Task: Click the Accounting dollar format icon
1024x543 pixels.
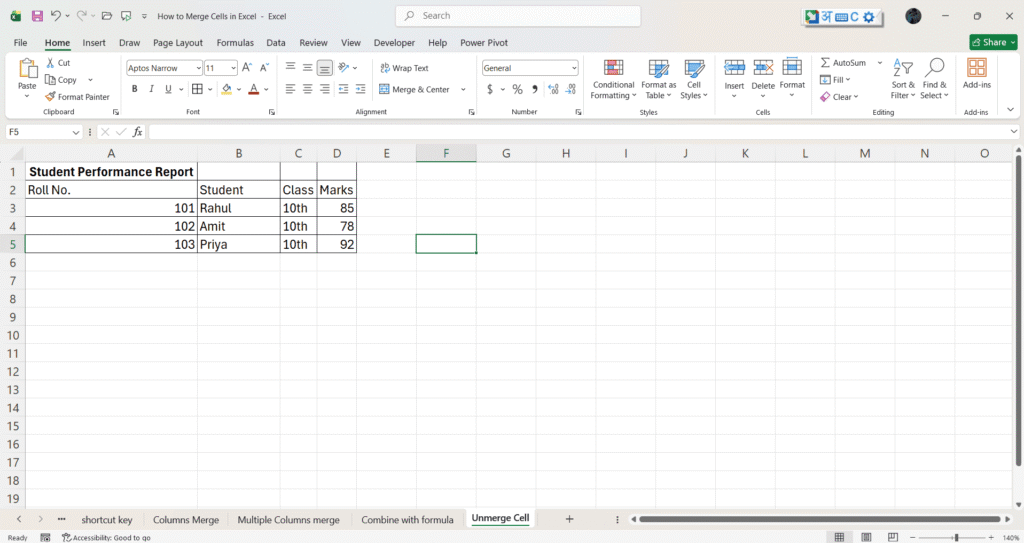Action: (490, 89)
